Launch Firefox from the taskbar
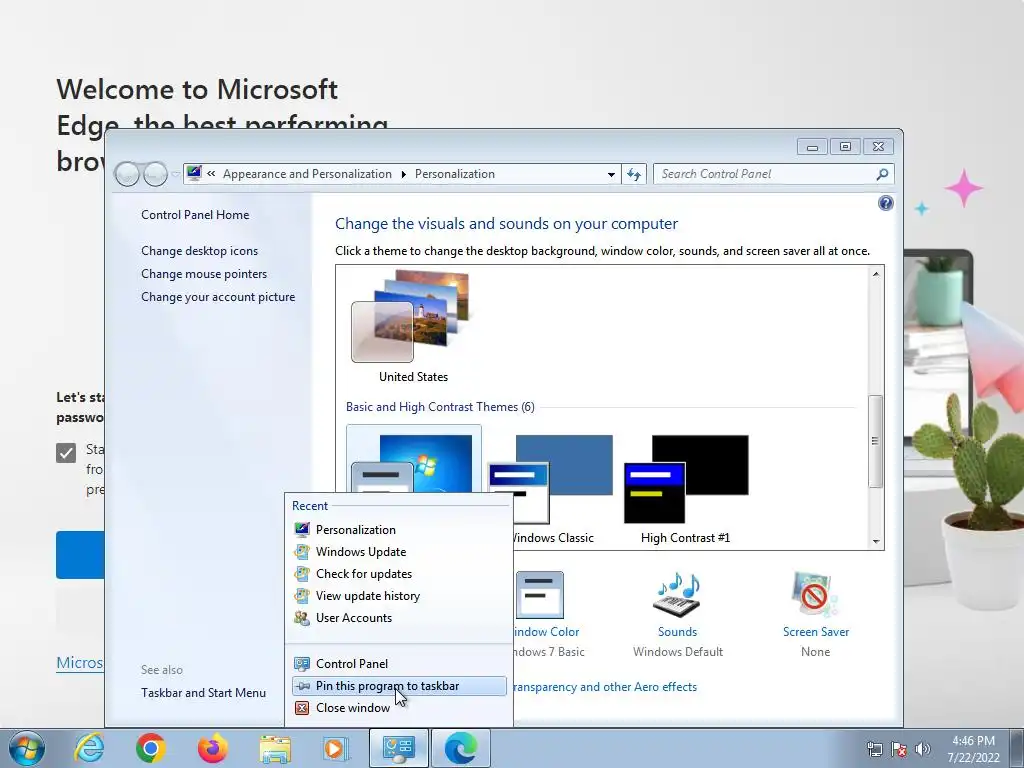This screenshot has height=768, width=1024. (x=213, y=748)
